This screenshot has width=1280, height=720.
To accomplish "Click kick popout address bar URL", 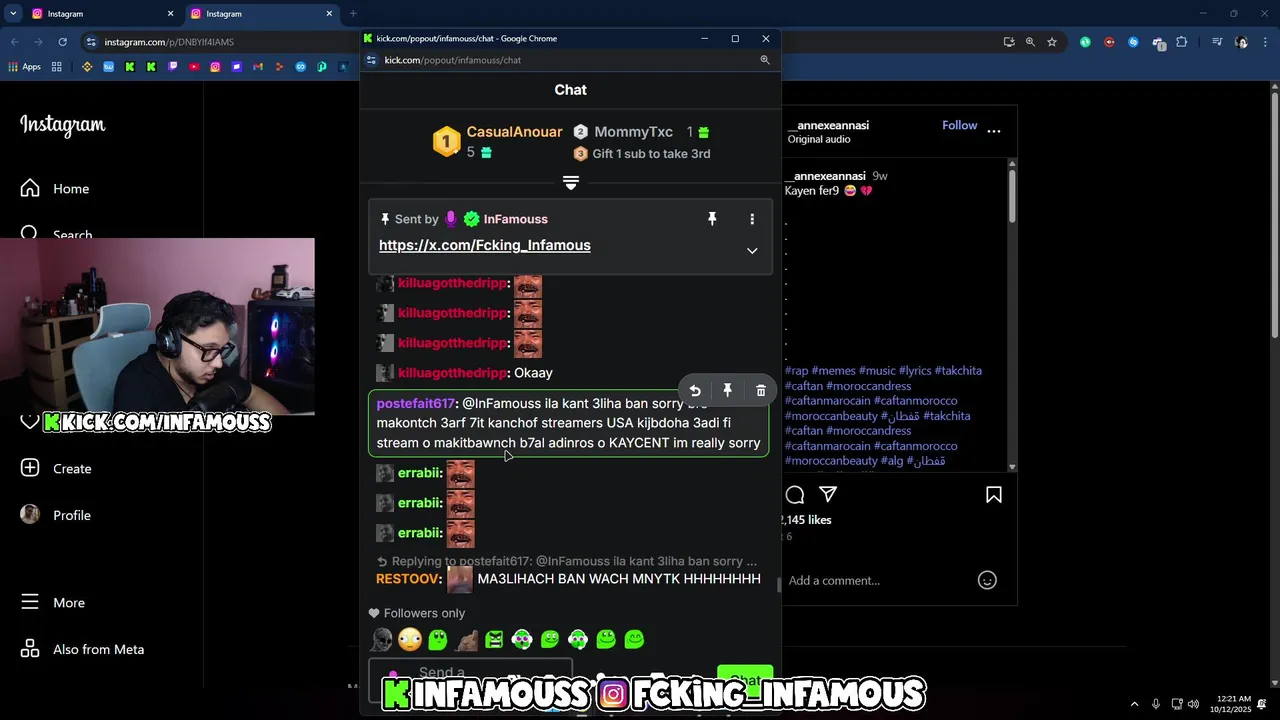I will pyautogui.click(x=453, y=60).
